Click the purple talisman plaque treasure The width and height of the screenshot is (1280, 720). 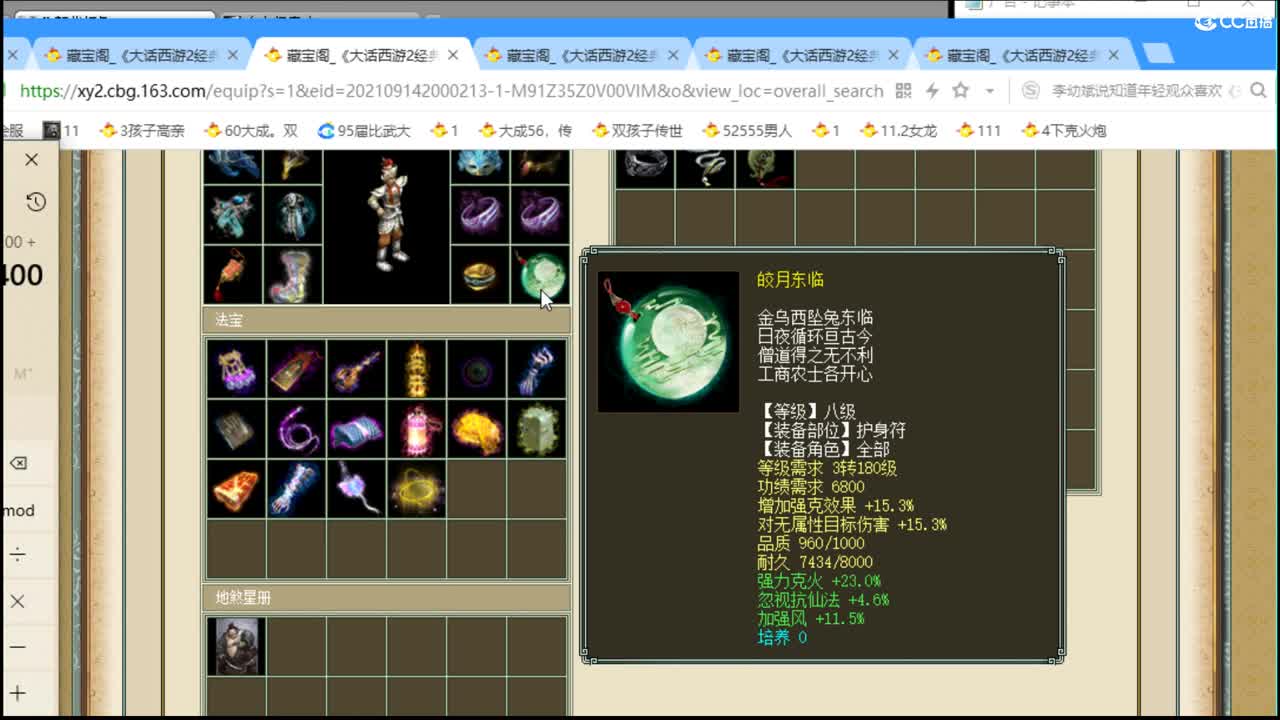pos(296,369)
